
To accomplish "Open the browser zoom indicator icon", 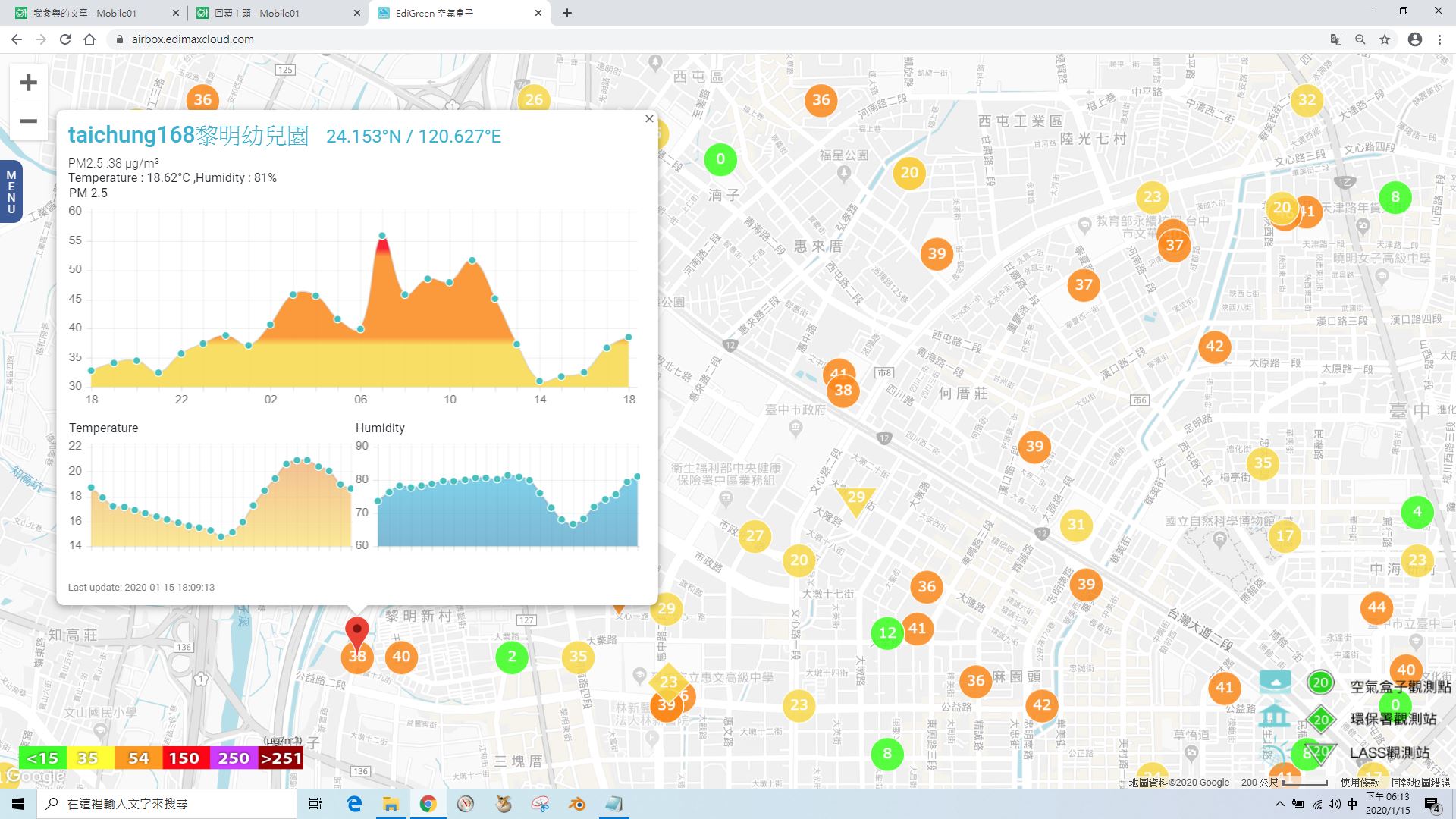I will [x=1360, y=39].
